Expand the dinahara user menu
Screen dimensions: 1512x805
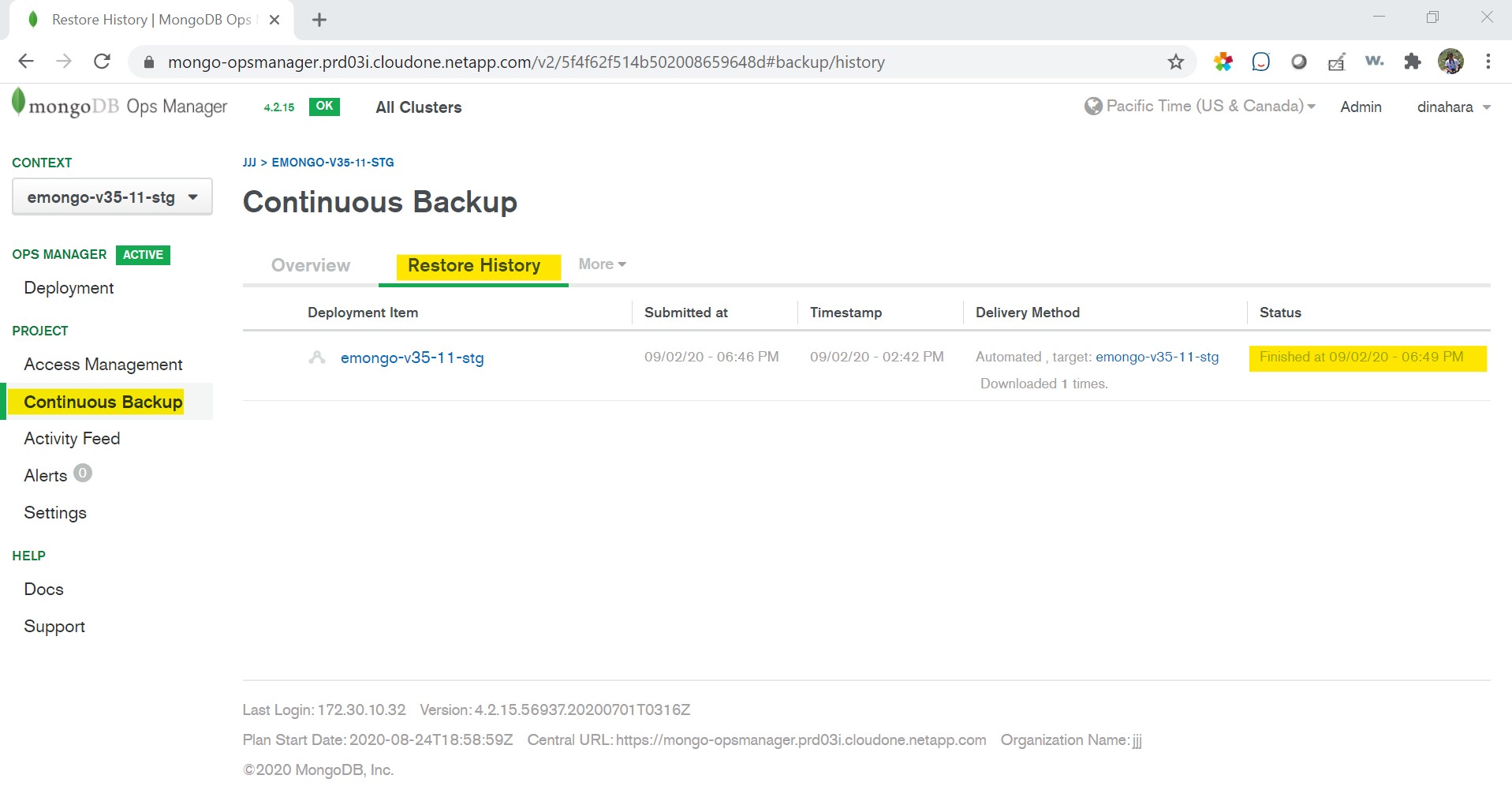pos(1453,107)
